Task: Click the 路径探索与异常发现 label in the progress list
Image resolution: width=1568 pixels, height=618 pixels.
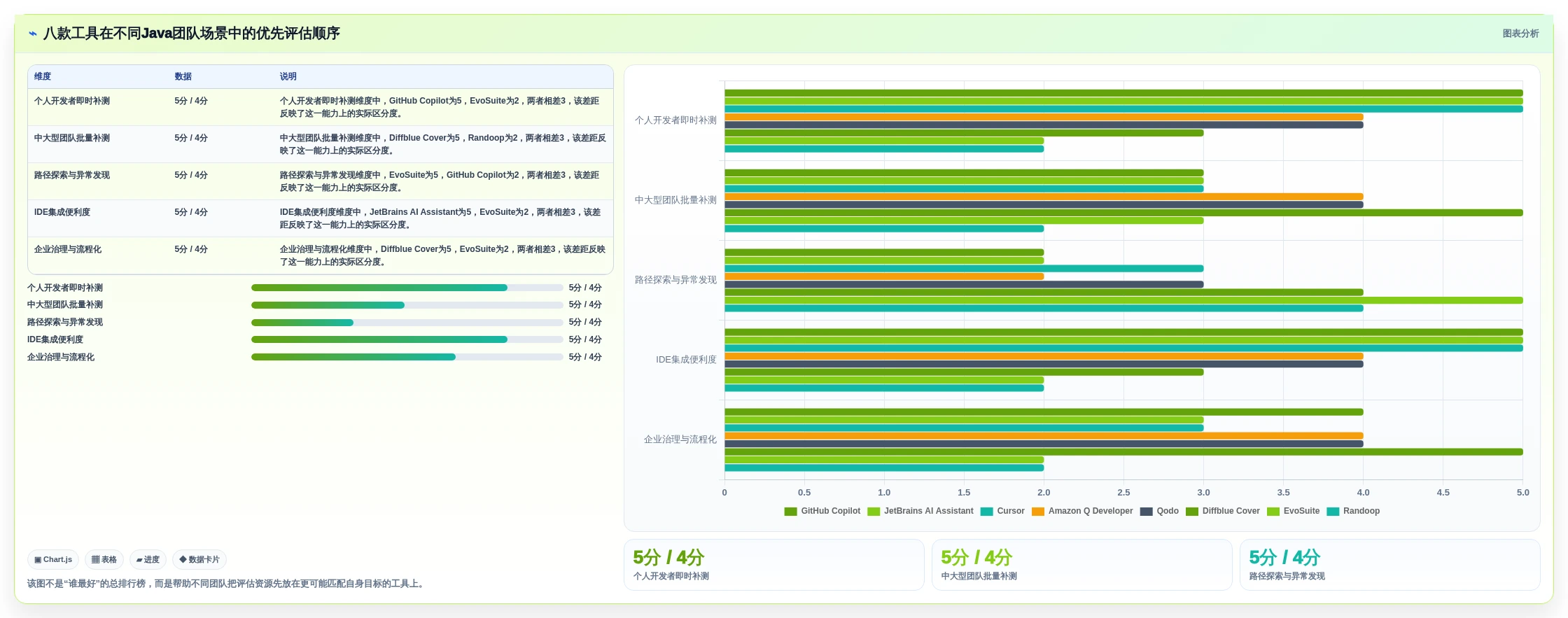Action: (x=65, y=323)
